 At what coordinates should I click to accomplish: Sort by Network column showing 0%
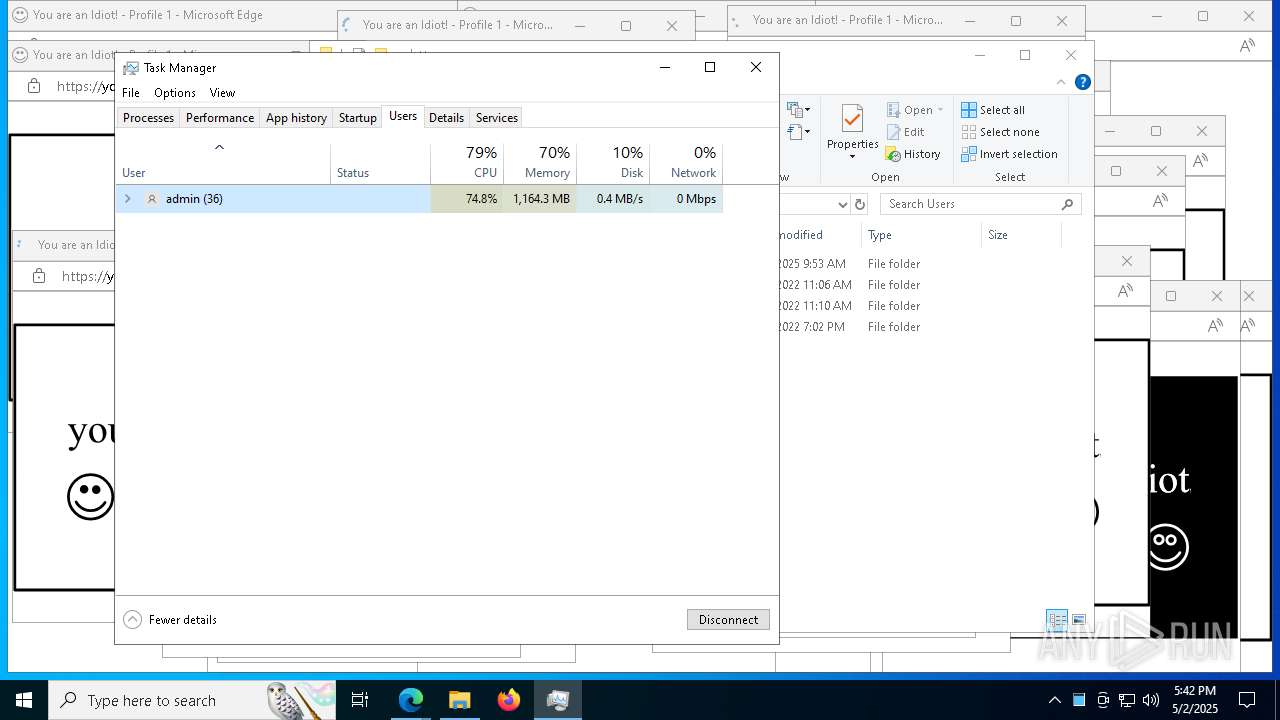[x=686, y=163]
